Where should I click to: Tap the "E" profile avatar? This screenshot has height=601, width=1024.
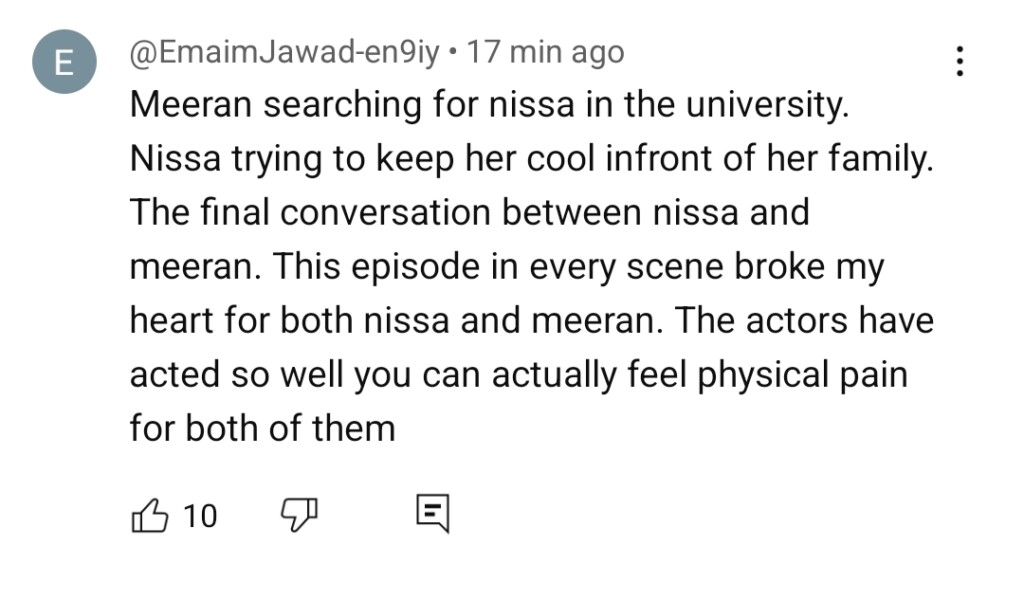tap(63, 64)
